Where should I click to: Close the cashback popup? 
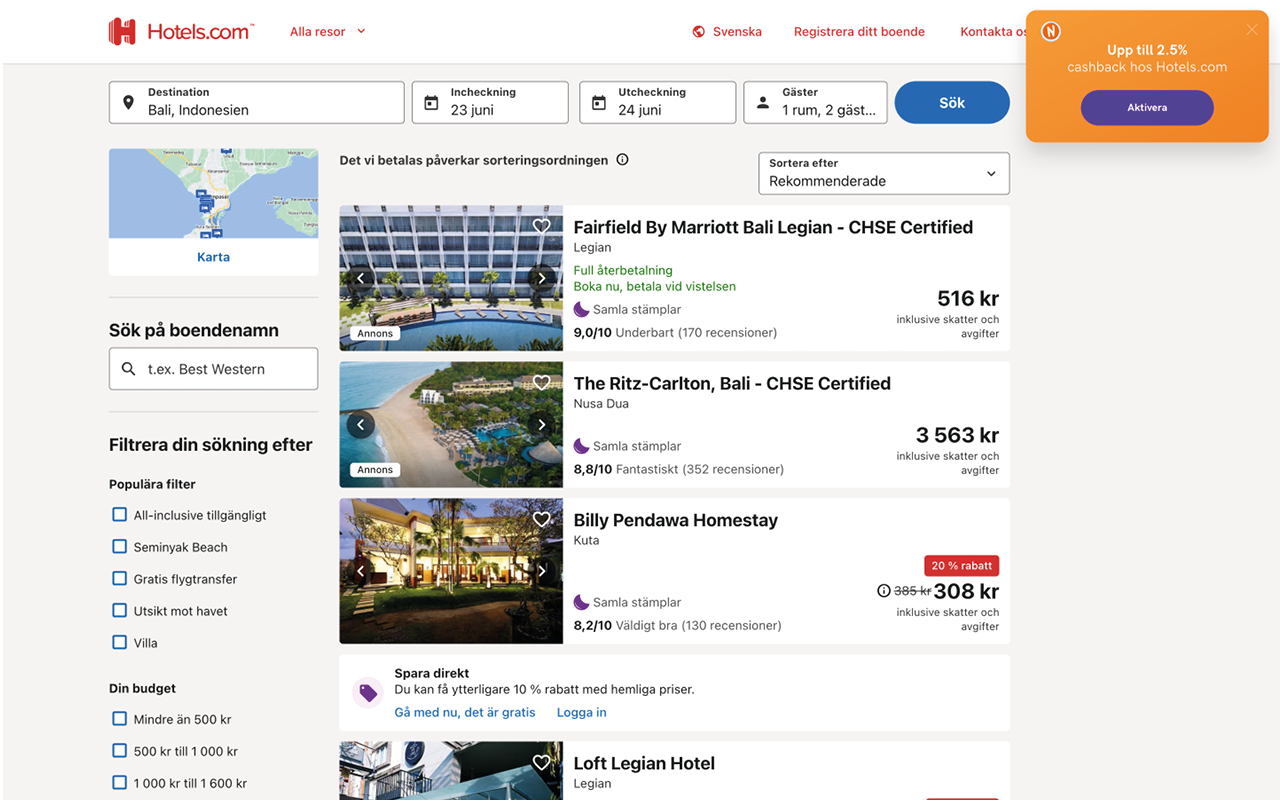[x=1252, y=30]
